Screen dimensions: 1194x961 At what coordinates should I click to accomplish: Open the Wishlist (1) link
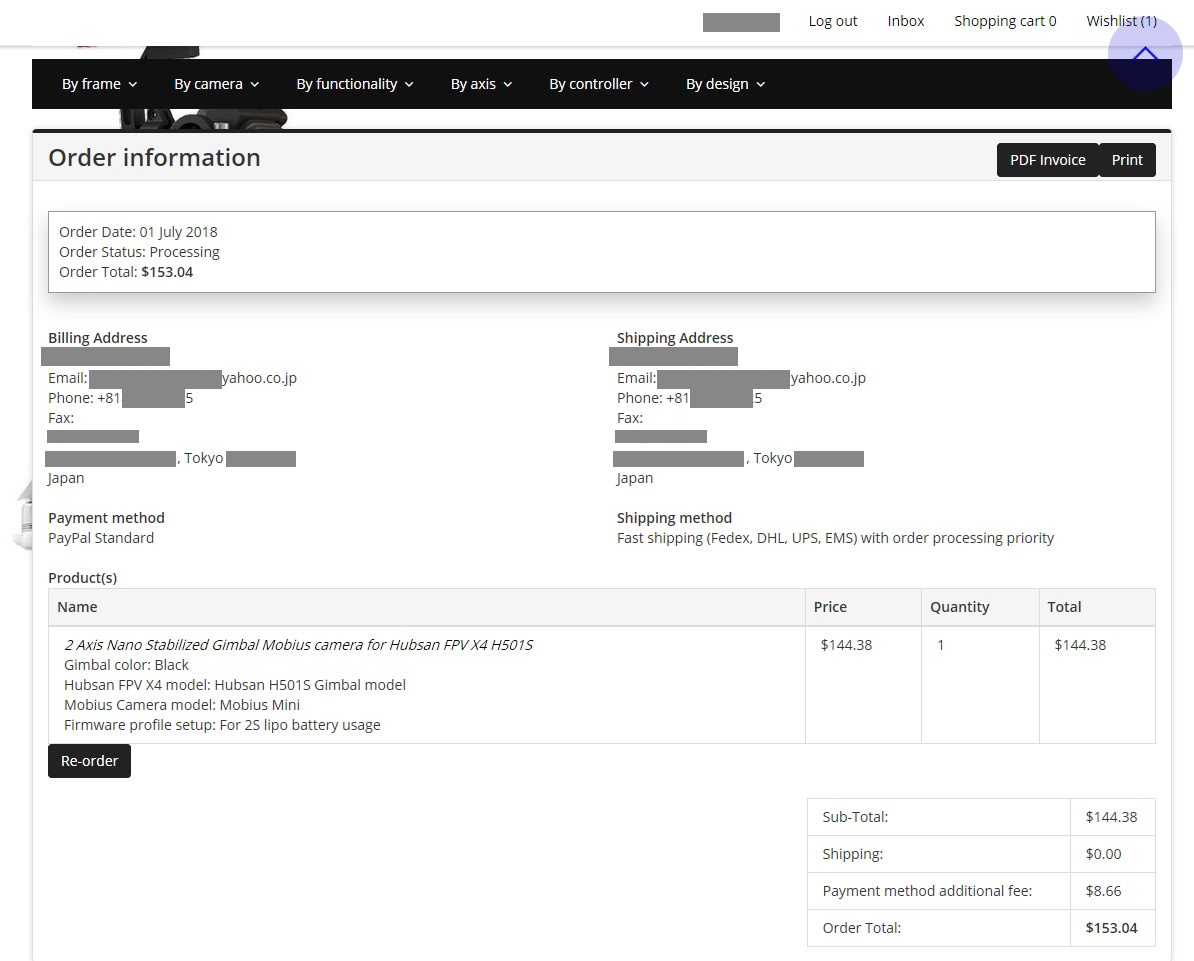(1121, 21)
